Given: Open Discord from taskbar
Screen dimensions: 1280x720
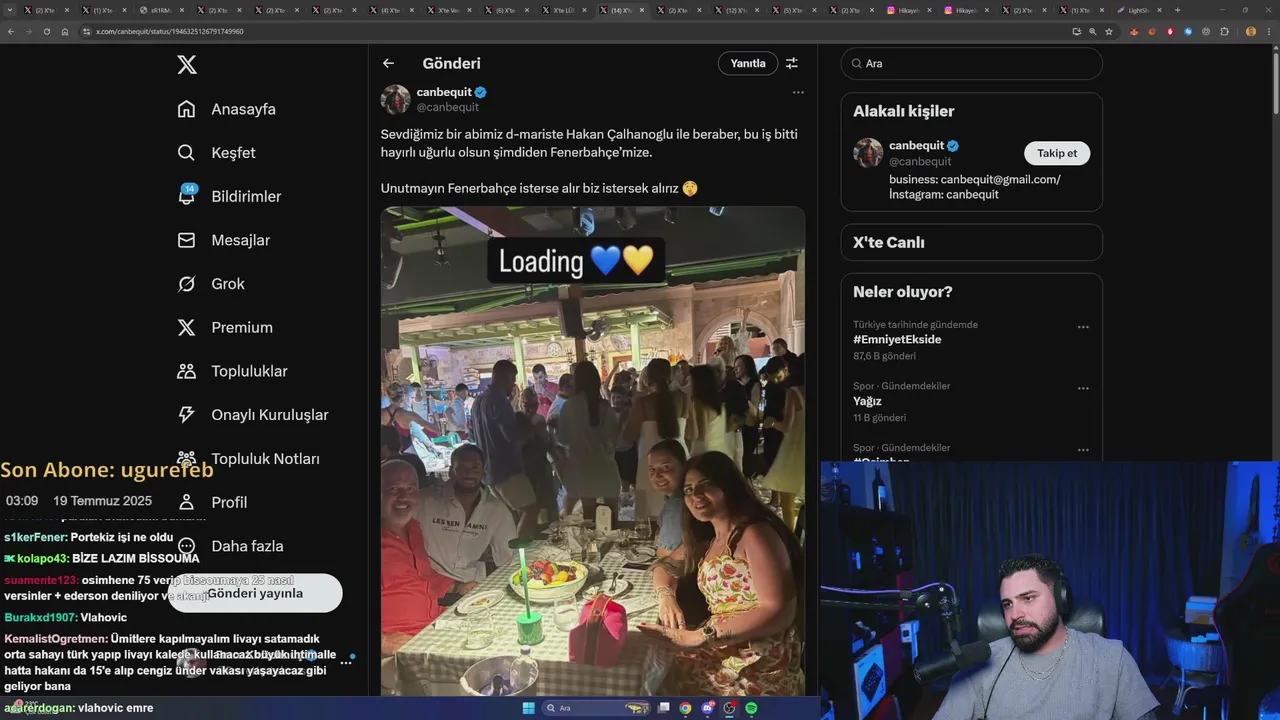Looking at the screenshot, I should pos(707,708).
